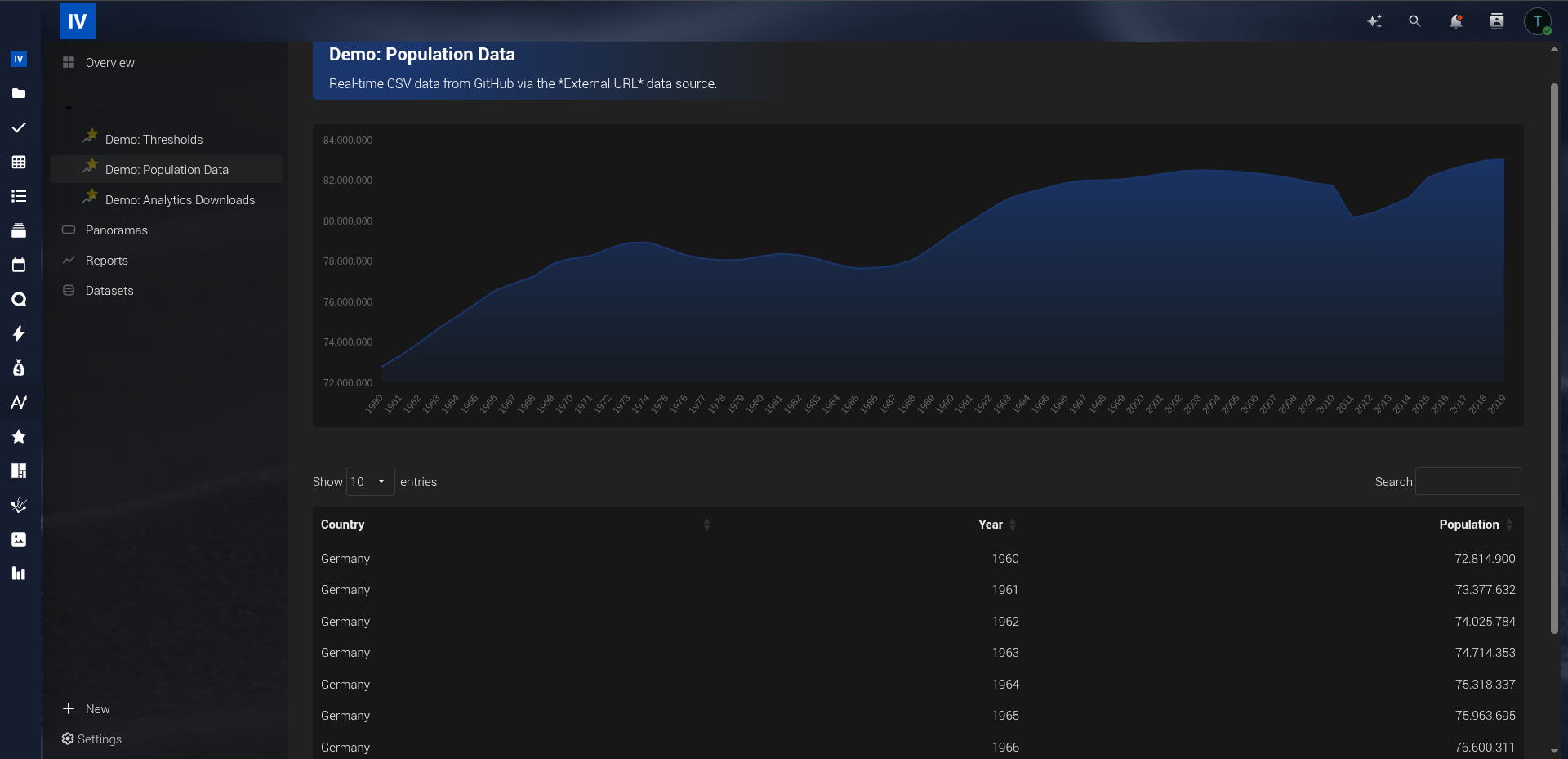Open the user avatar T menu
This screenshot has height=759, width=1568.
coord(1537,21)
